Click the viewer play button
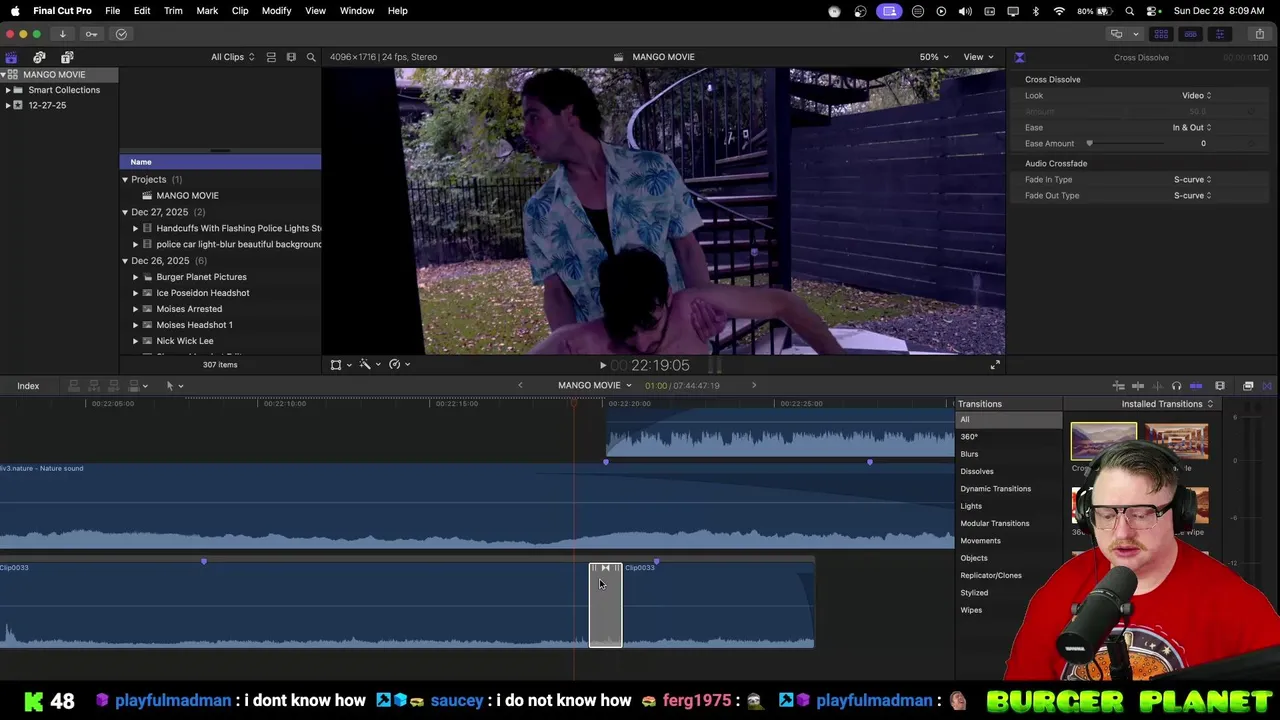Image resolution: width=1280 pixels, height=720 pixels. [602, 366]
